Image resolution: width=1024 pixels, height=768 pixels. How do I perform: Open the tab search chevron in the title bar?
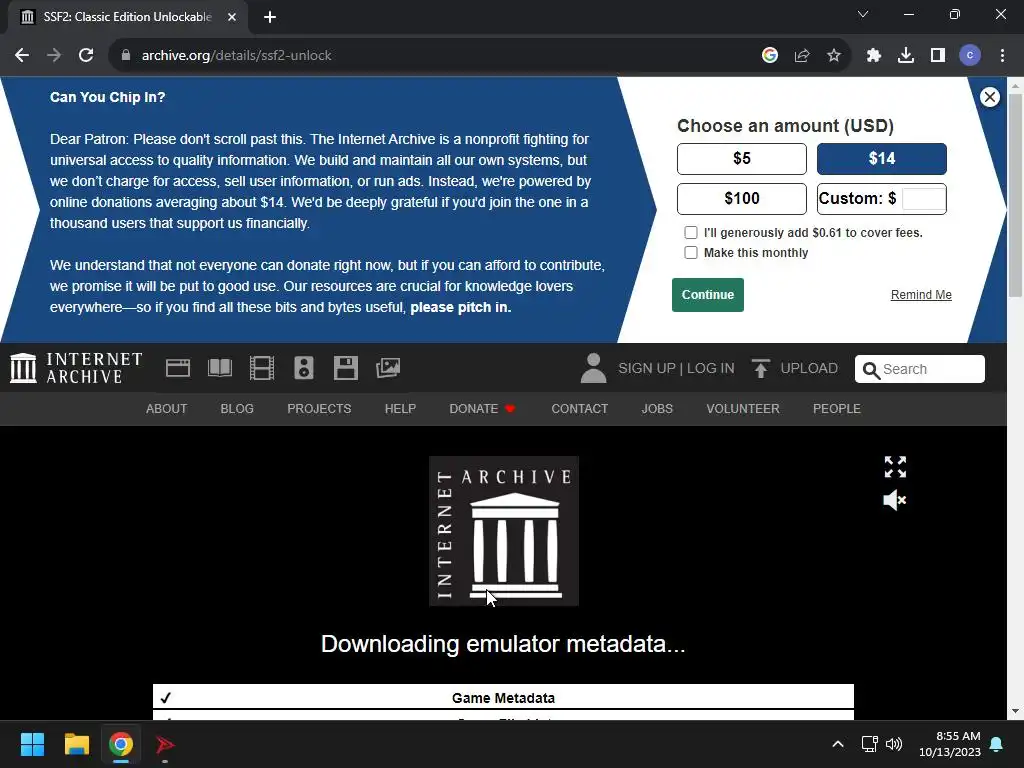point(863,14)
